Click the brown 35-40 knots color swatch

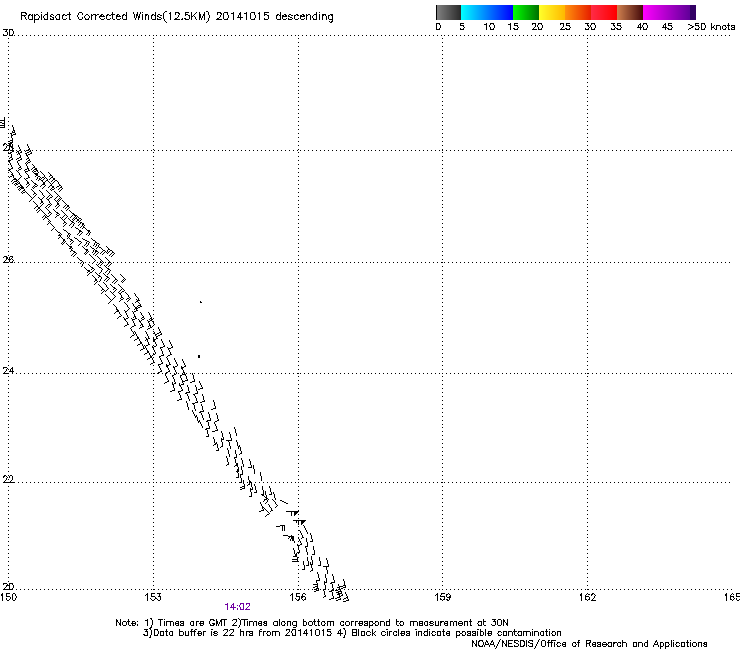630,12
